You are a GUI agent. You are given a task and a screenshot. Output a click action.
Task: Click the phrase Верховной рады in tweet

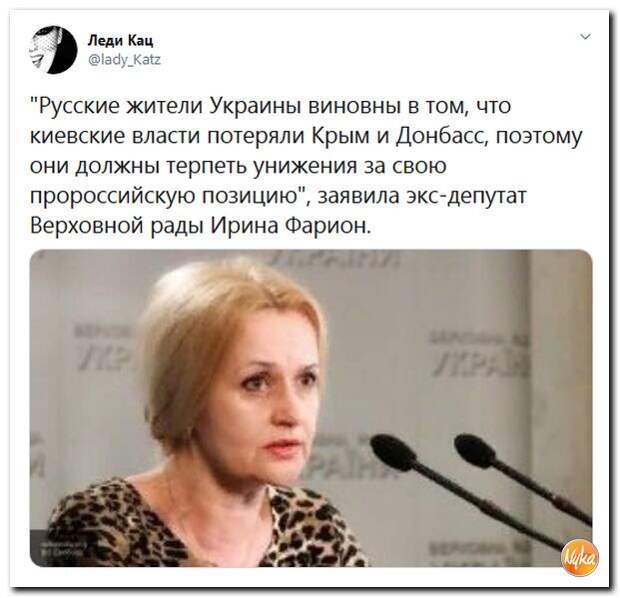coord(117,226)
